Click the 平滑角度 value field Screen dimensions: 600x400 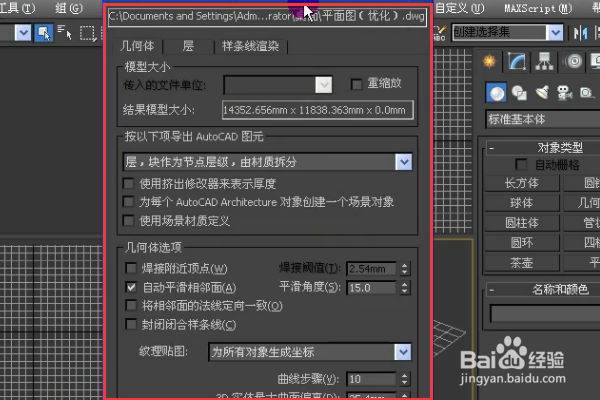point(371,288)
